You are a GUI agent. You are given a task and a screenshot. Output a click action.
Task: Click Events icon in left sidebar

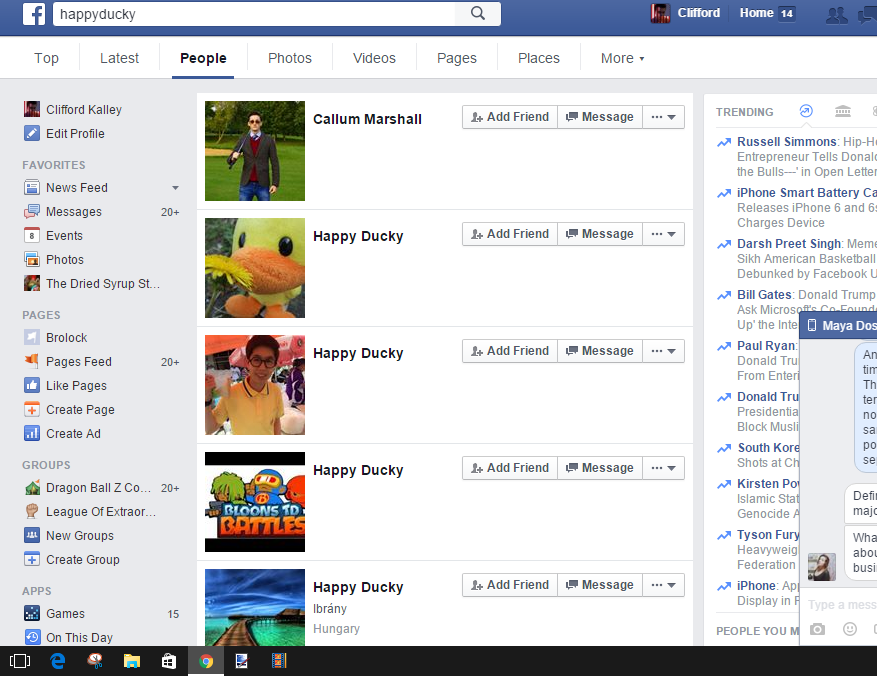click(x=32, y=236)
